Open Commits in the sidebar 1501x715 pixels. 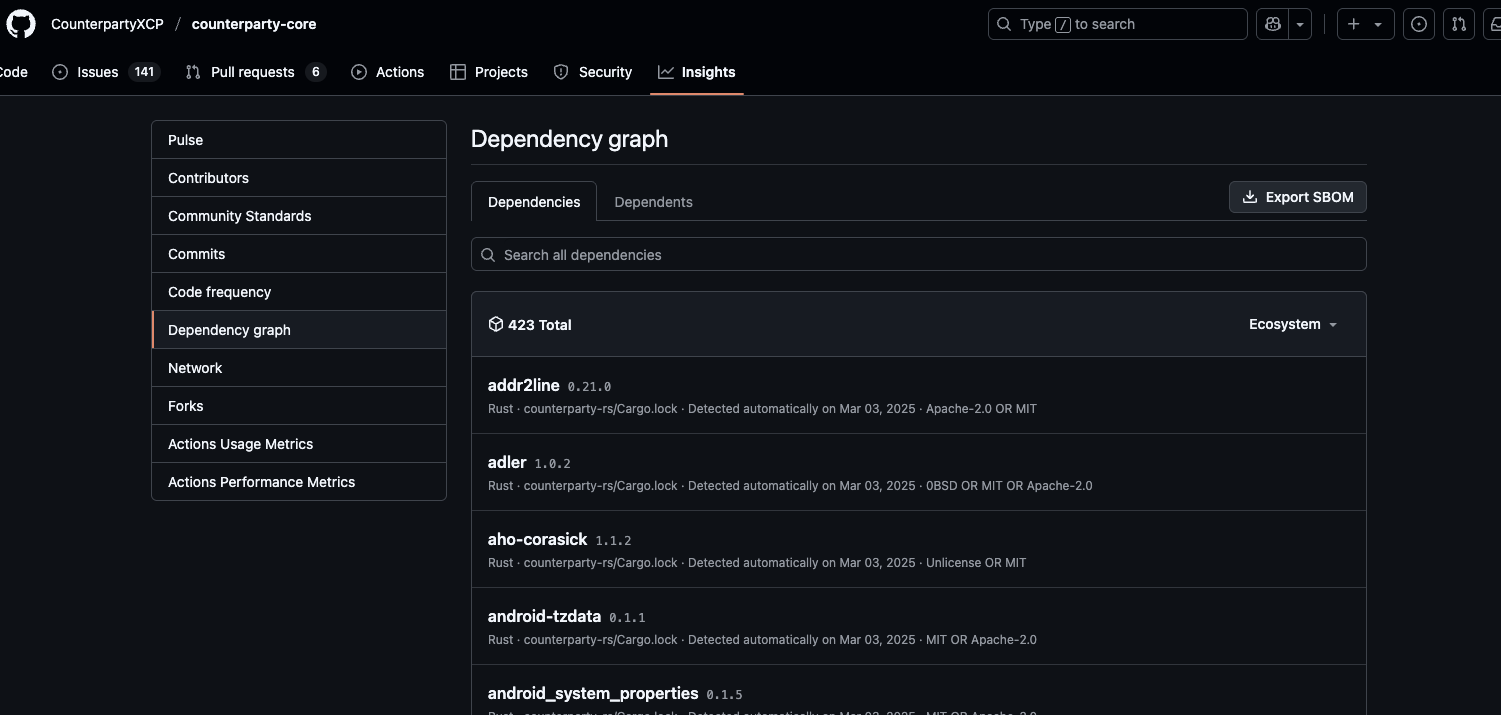click(299, 254)
